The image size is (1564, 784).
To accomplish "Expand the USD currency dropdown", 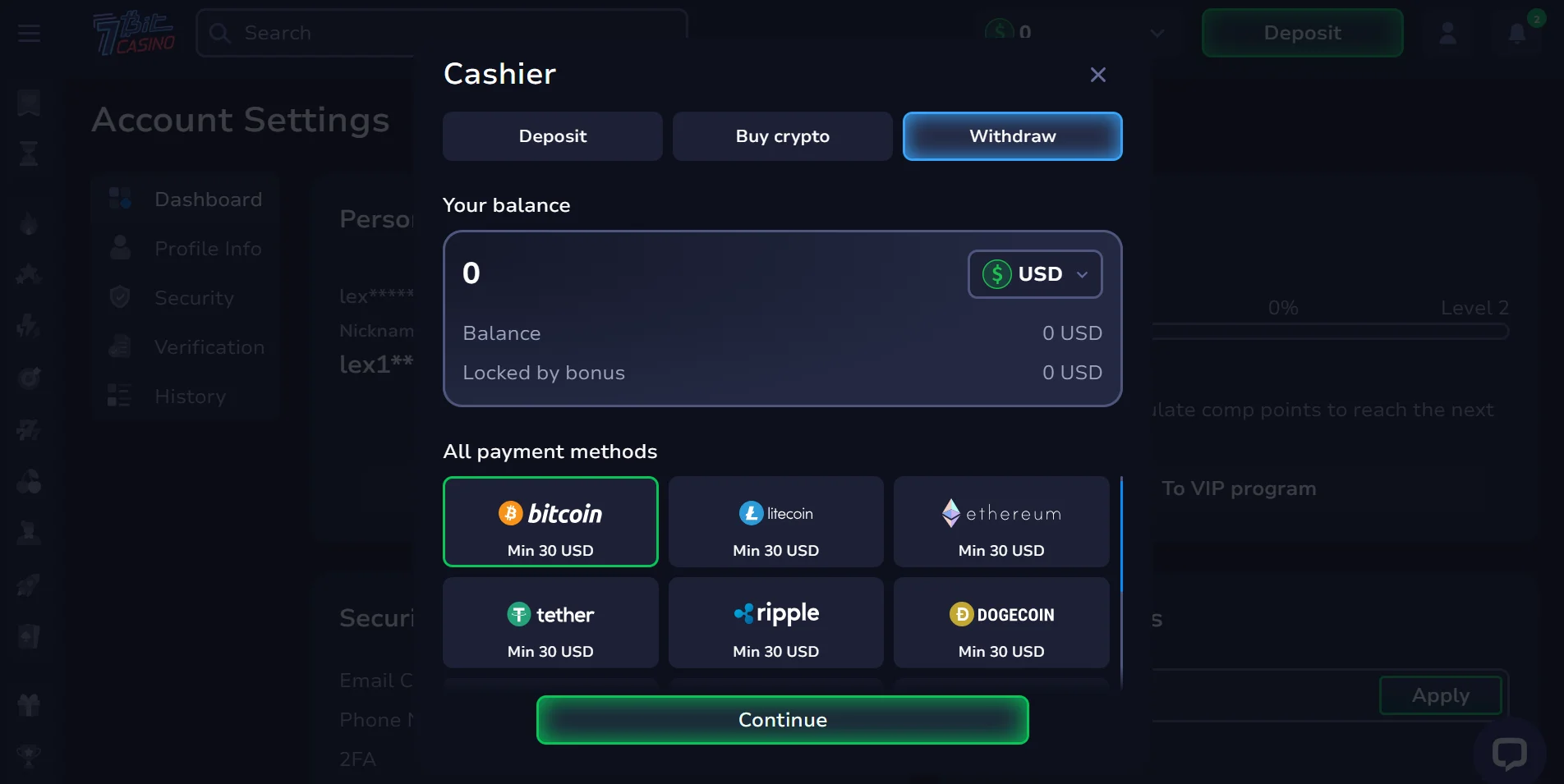I will pyautogui.click(x=1035, y=274).
